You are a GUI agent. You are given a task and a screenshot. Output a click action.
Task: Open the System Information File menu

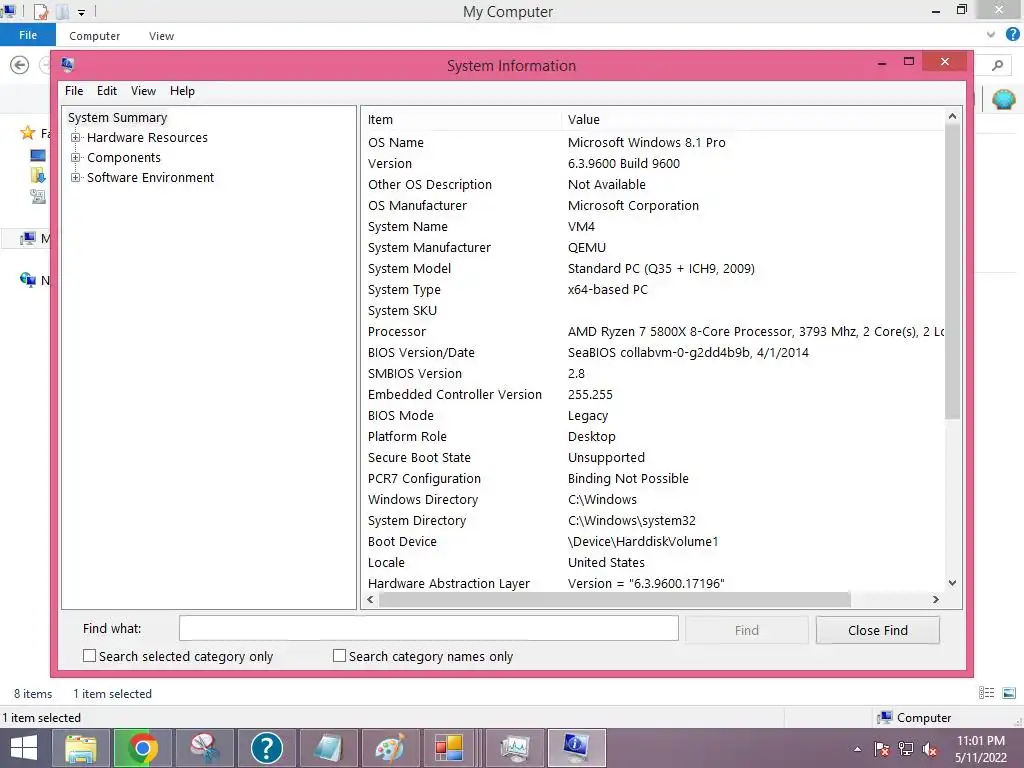(x=74, y=91)
